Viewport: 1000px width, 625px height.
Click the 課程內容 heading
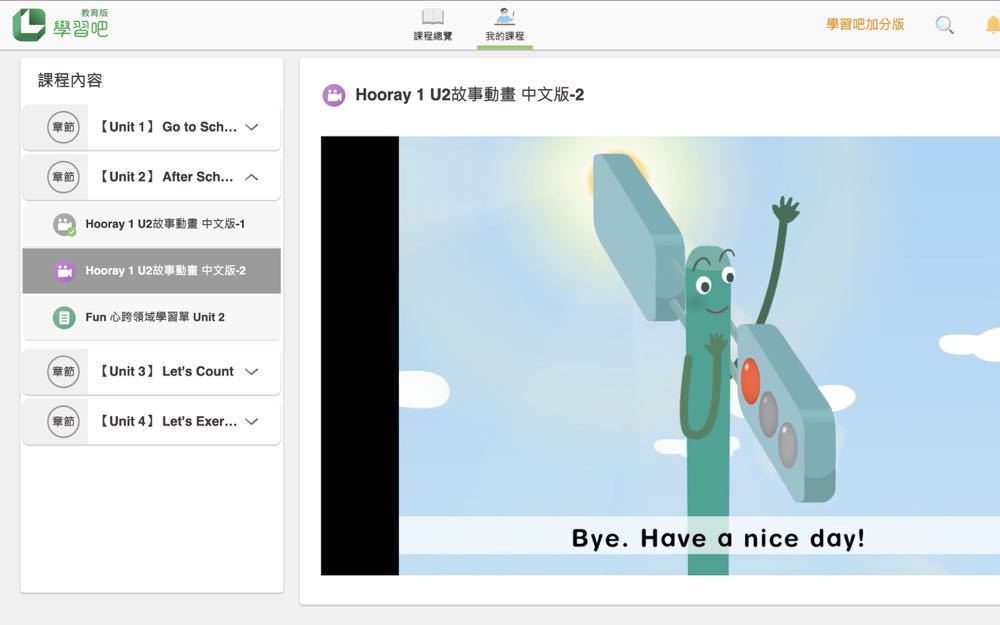coord(70,80)
